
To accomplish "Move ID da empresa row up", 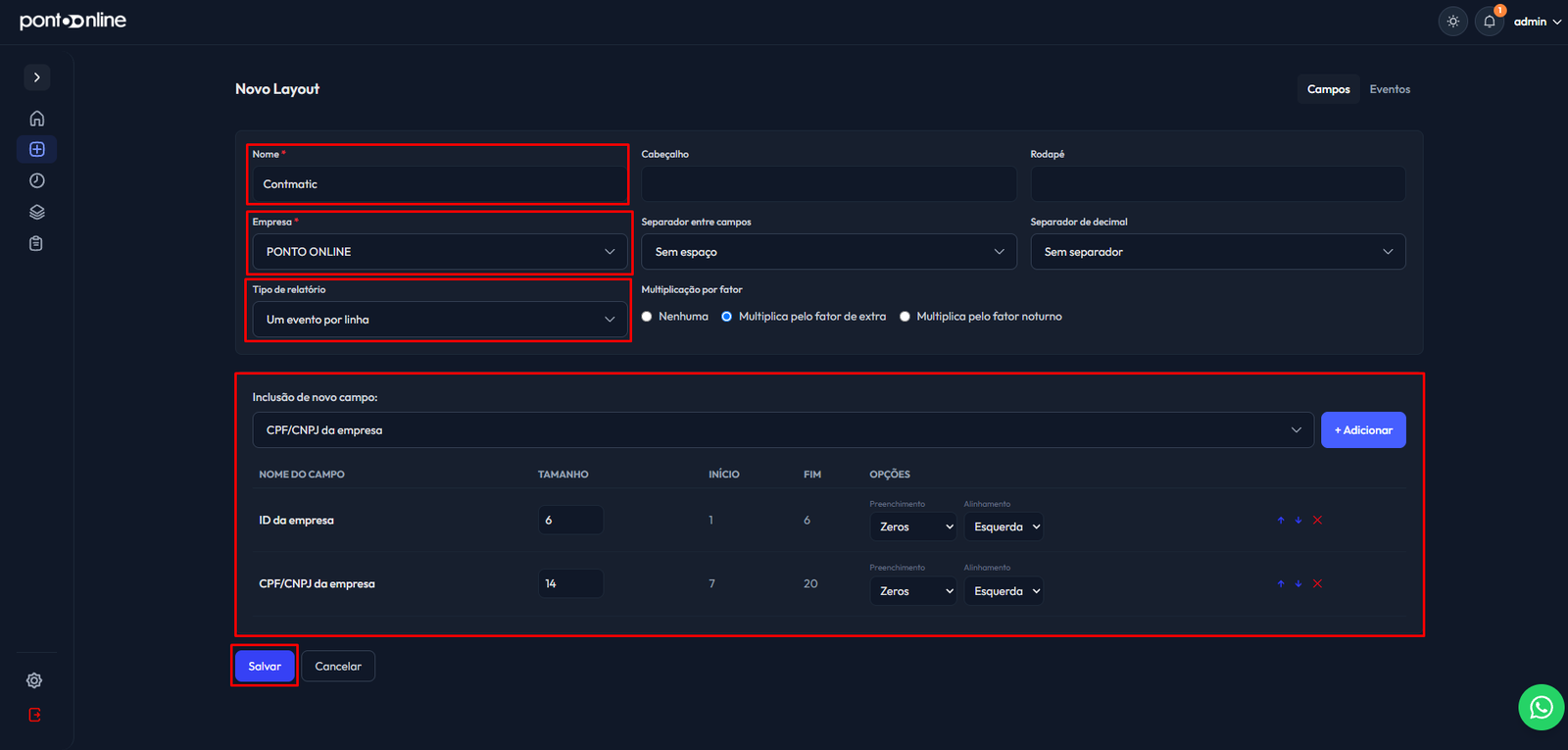I will click(1281, 521).
